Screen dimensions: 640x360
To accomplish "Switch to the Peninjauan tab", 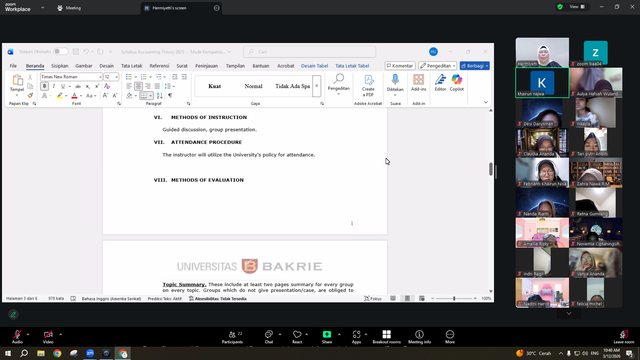I will click(x=206, y=66).
